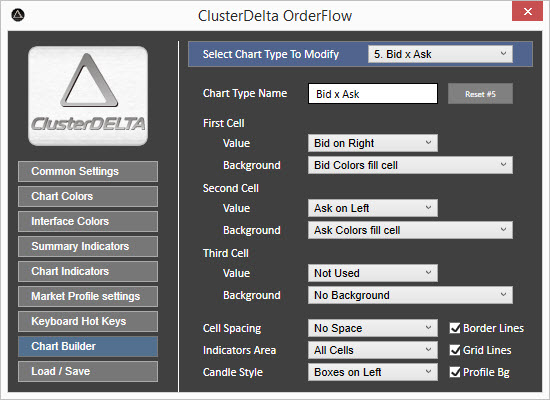Switch to the Chart Colors section
This screenshot has height=400, width=550.
(88, 196)
